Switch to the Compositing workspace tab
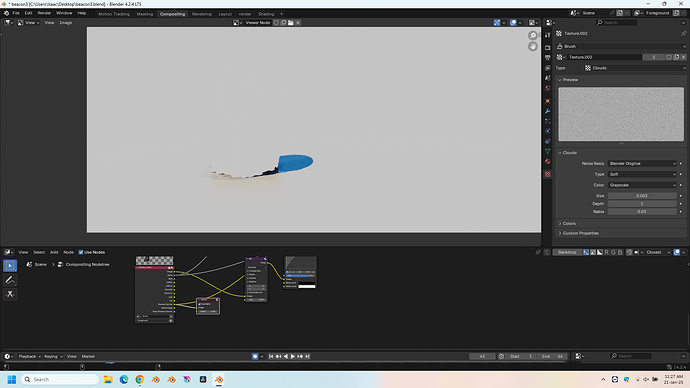This screenshot has width=690, height=388. pos(172,14)
